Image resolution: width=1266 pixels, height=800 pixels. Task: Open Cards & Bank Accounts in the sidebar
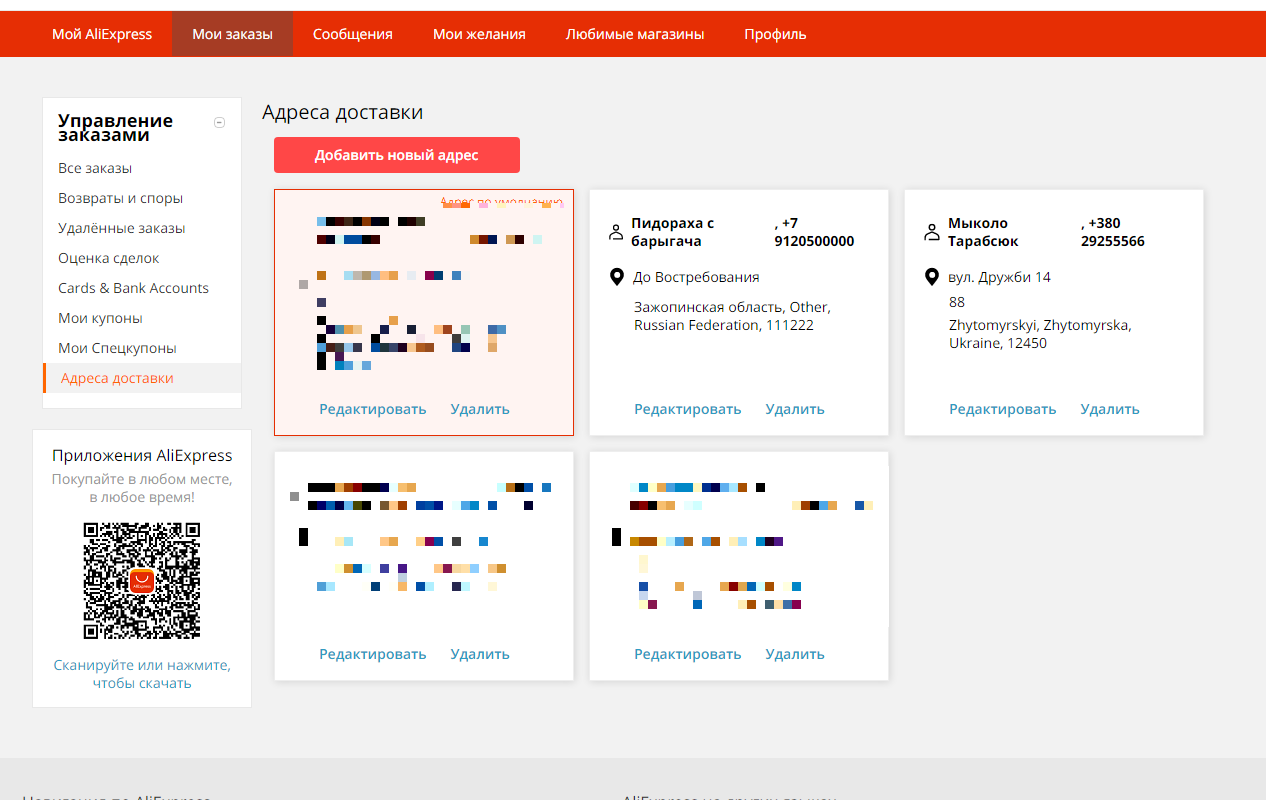[133, 288]
